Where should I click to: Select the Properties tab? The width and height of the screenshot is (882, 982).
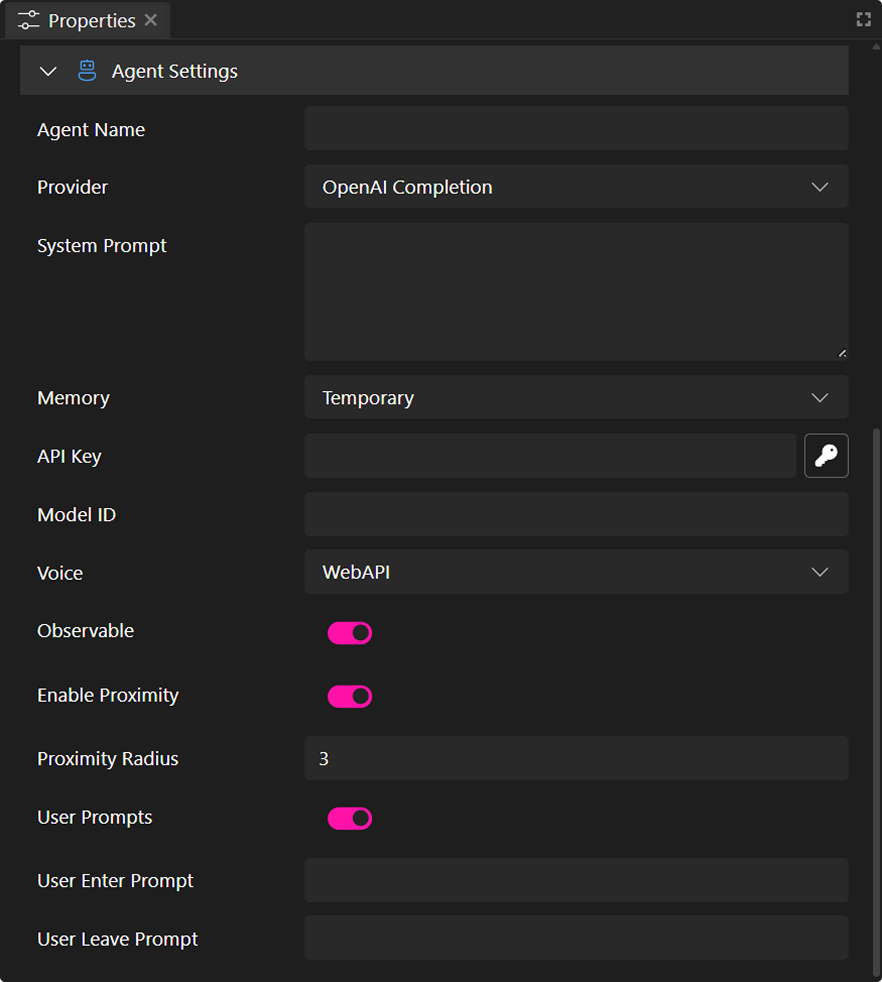91,21
